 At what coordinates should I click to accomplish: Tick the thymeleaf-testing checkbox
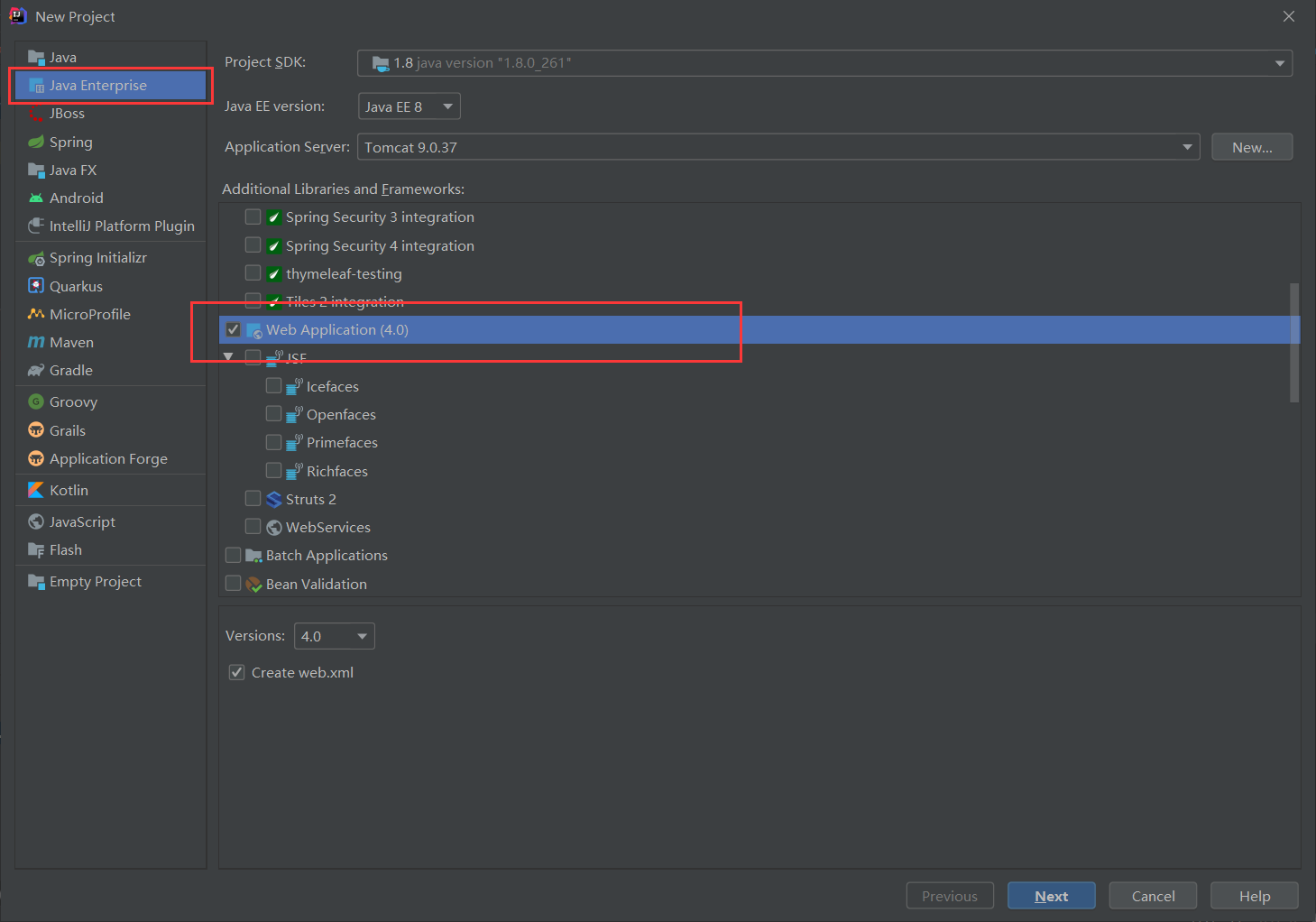pyautogui.click(x=253, y=273)
